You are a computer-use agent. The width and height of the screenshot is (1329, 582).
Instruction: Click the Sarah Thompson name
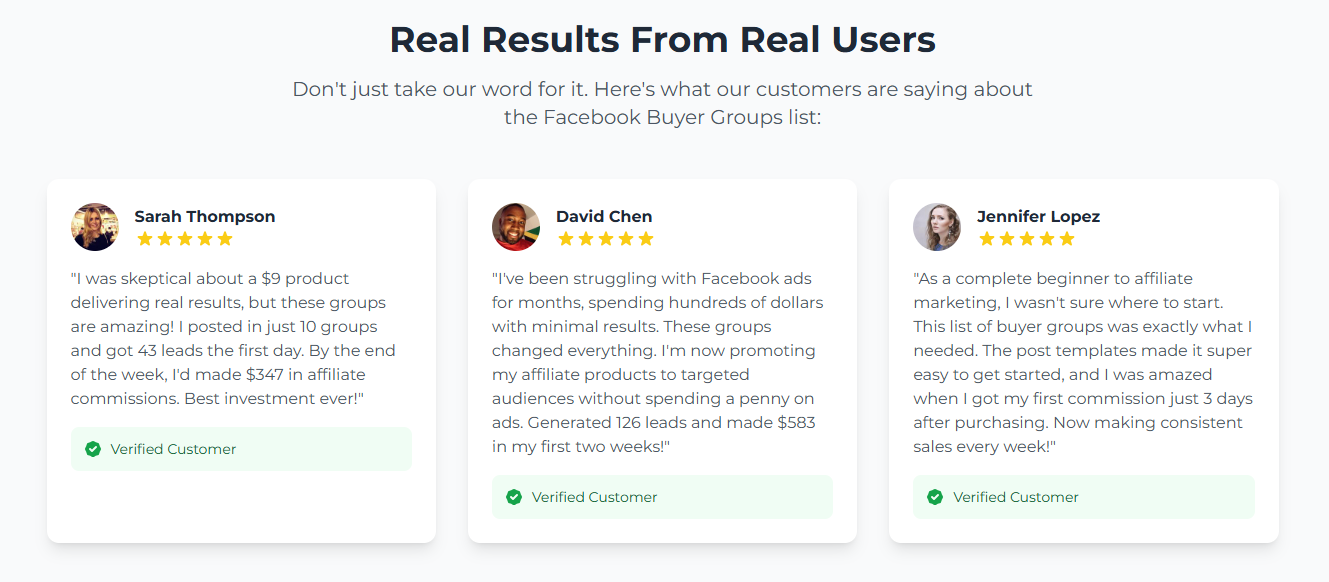(x=205, y=216)
